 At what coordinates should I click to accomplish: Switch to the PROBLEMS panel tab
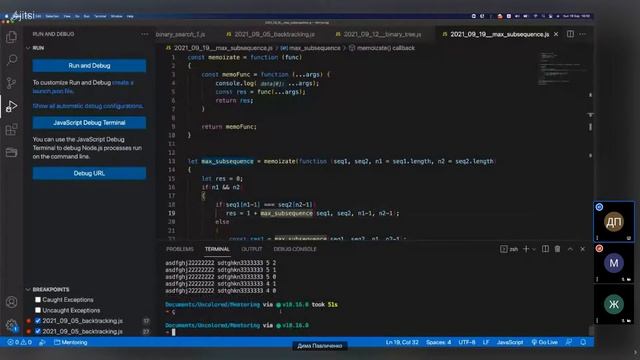[180, 249]
